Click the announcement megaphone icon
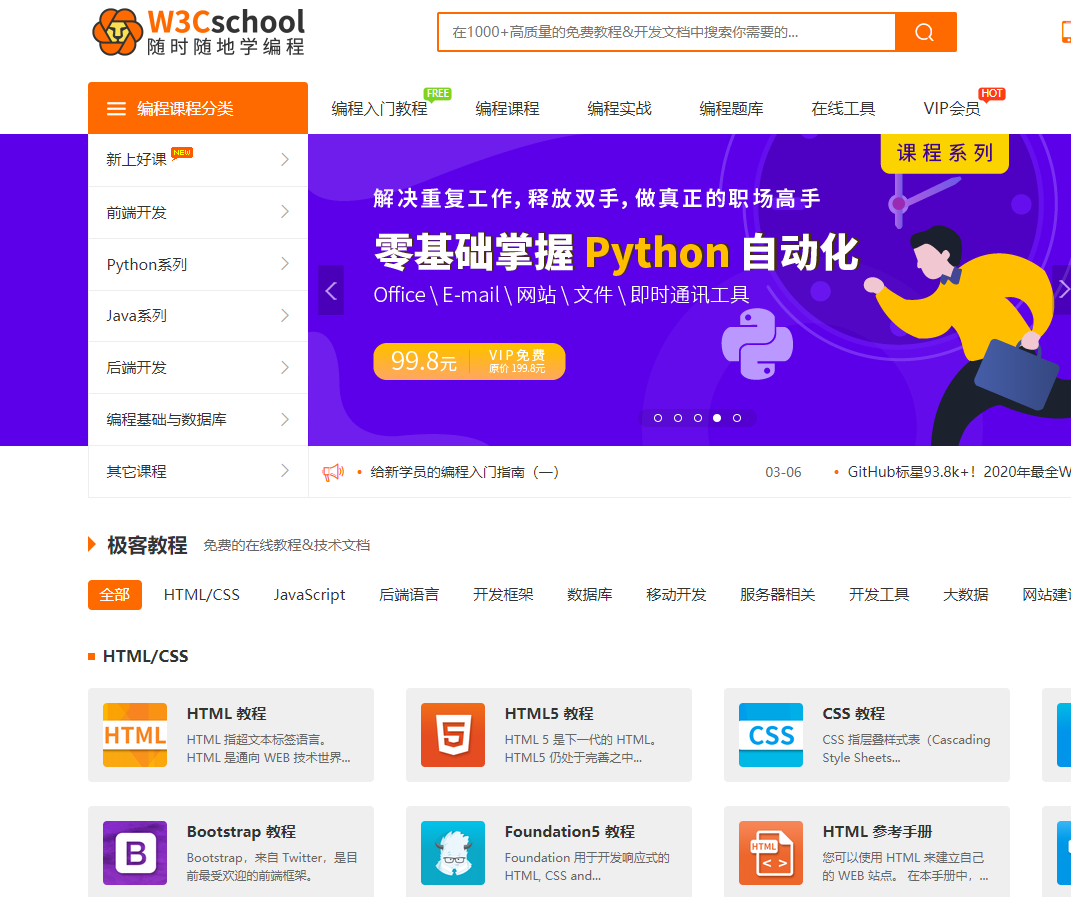1071x897 pixels. point(333,472)
